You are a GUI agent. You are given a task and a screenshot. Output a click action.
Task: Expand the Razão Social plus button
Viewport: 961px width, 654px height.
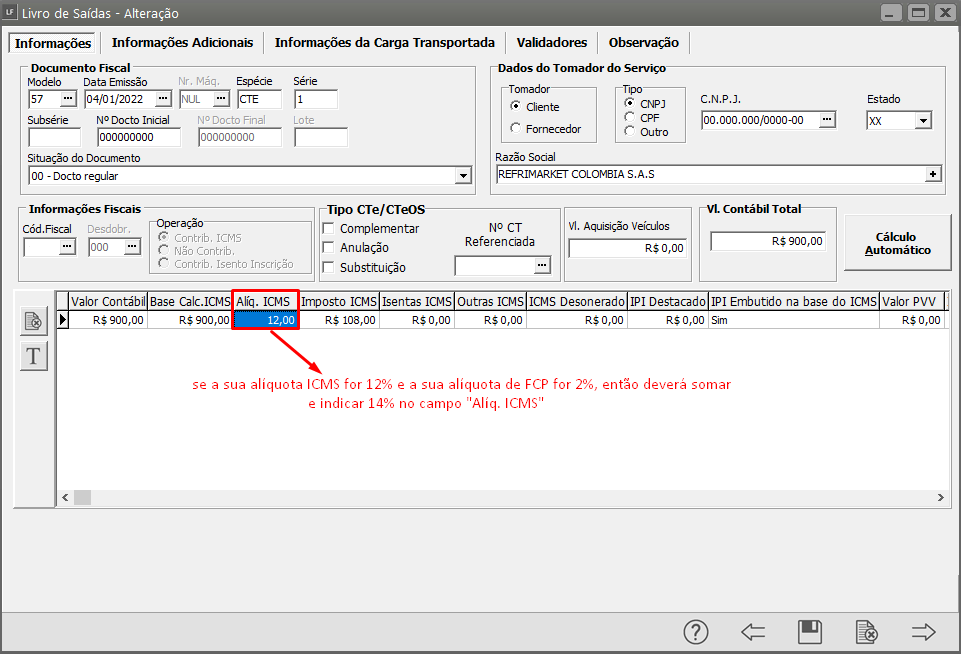click(933, 174)
